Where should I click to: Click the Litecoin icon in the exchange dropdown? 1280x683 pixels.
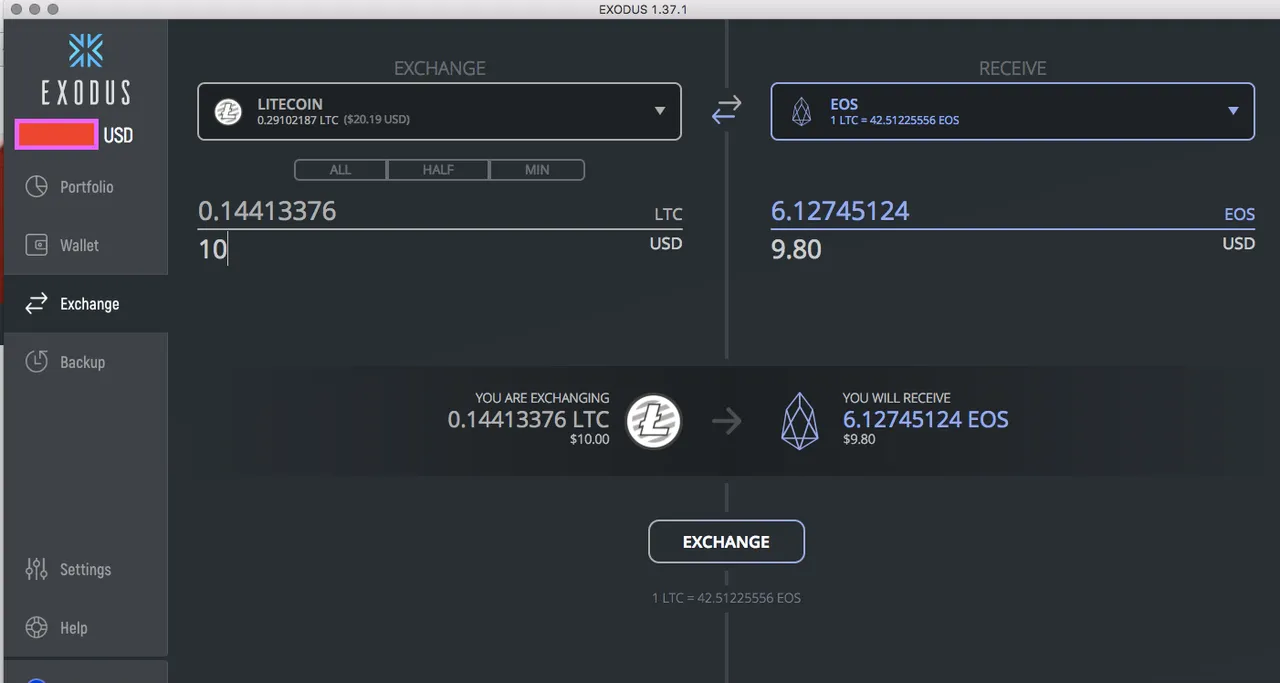pyautogui.click(x=229, y=111)
